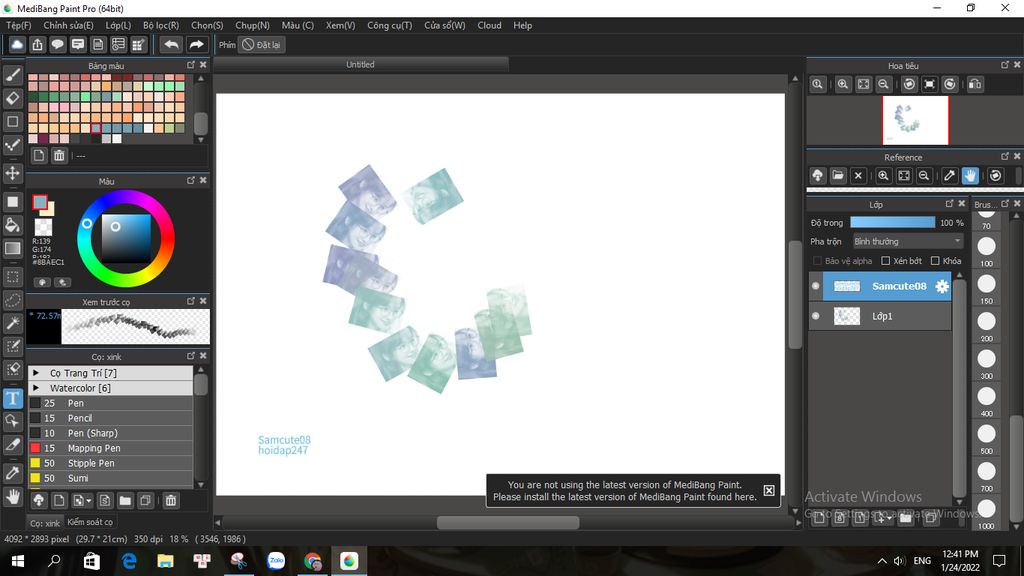The width and height of the screenshot is (1024, 576).
Task: Open the Bộ lọc(R) menu
Action: pos(161,25)
